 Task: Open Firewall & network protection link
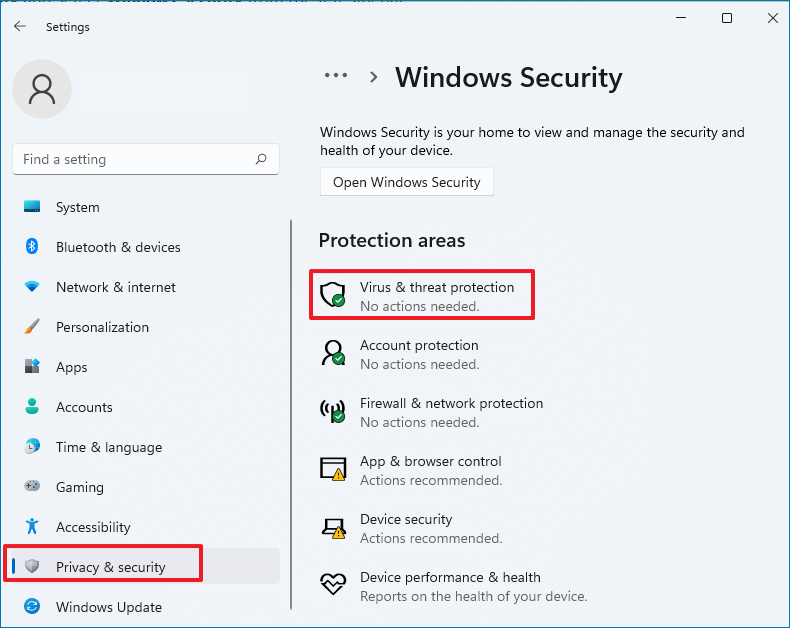(x=451, y=404)
